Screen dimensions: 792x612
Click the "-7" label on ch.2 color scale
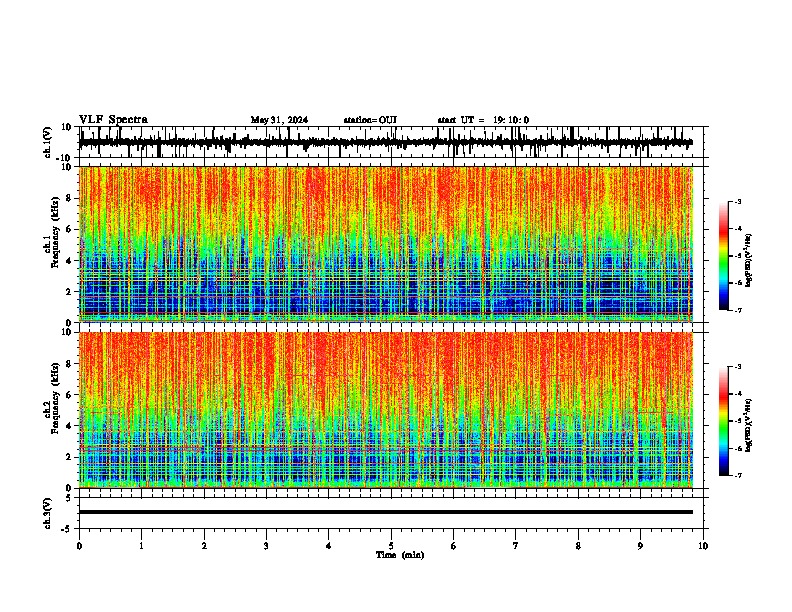click(738, 475)
